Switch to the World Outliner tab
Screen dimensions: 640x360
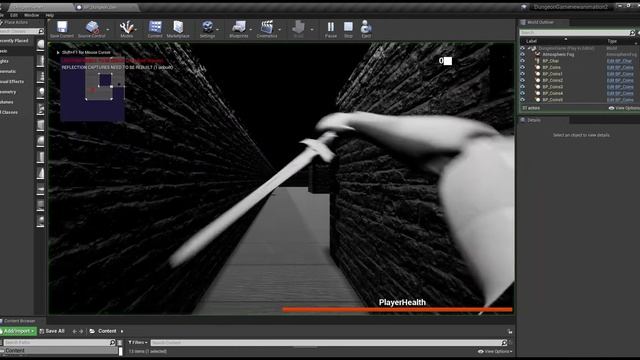[x=542, y=22]
